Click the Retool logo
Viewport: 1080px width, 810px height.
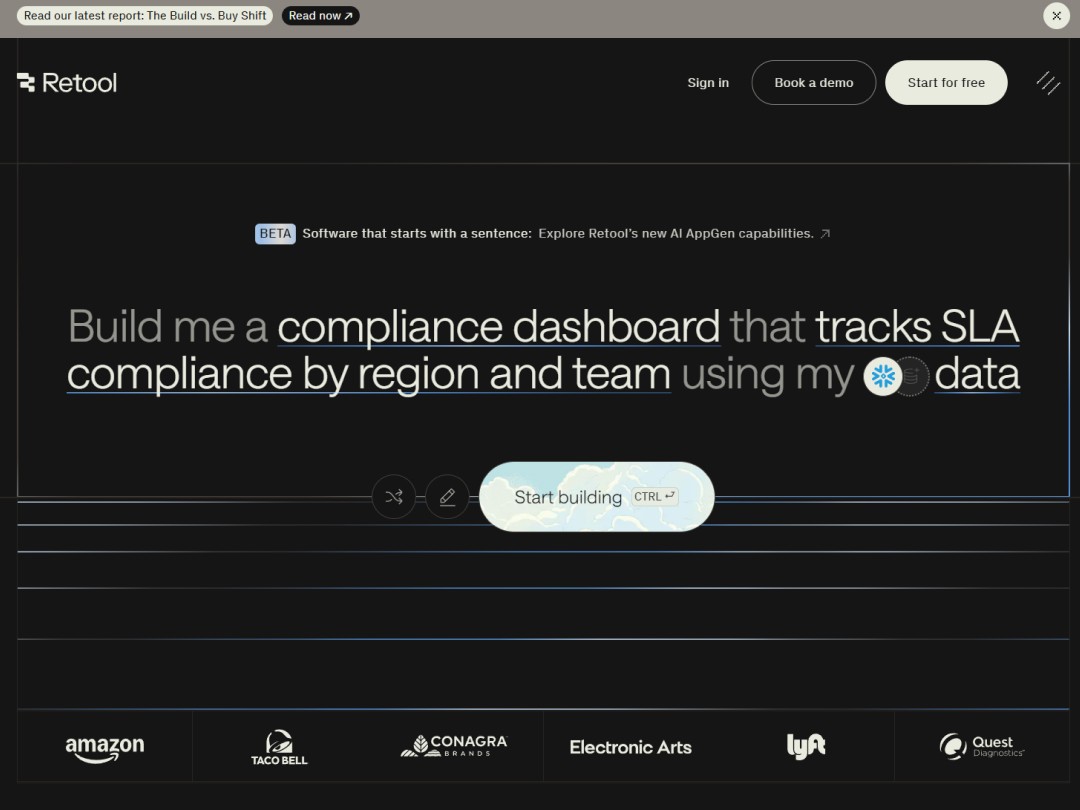tap(67, 82)
